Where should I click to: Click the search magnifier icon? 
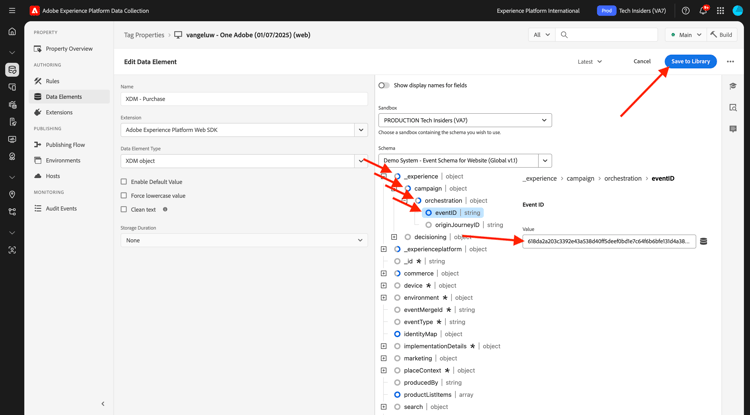564,35
